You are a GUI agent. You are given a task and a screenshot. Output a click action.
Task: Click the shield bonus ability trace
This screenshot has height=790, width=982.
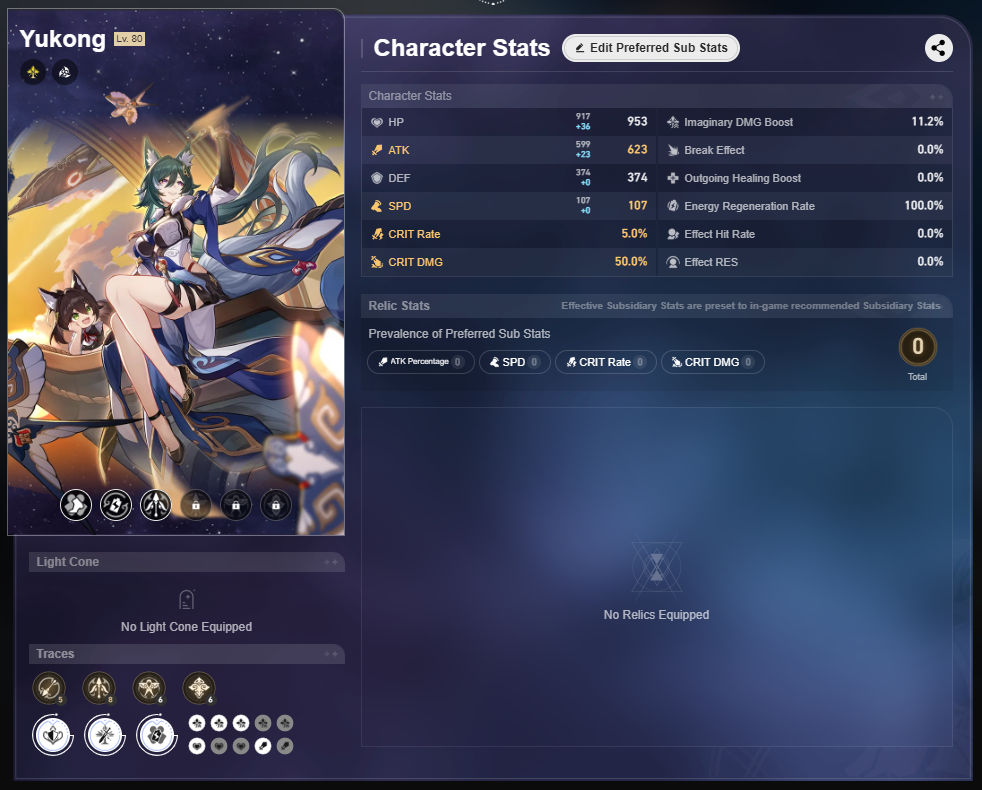53,734
